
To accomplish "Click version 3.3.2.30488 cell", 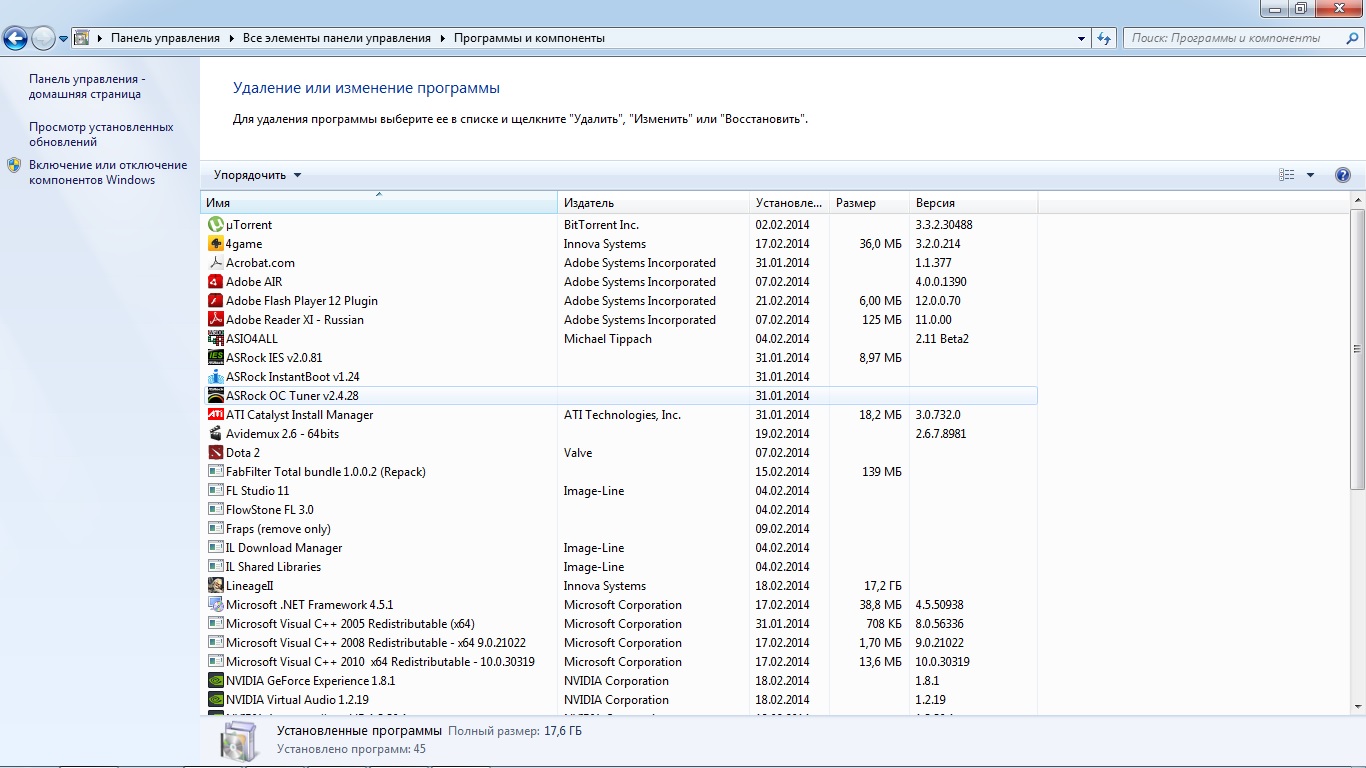I will 943,225.
